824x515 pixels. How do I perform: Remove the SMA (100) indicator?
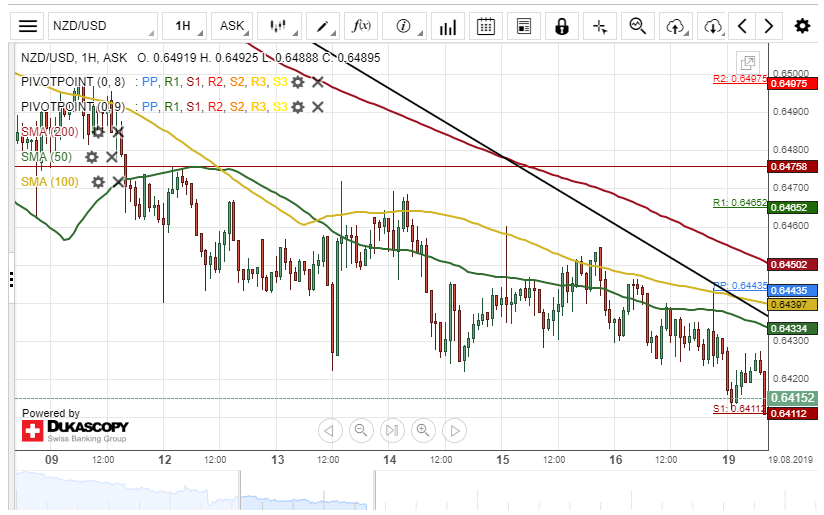pos(118,182)
